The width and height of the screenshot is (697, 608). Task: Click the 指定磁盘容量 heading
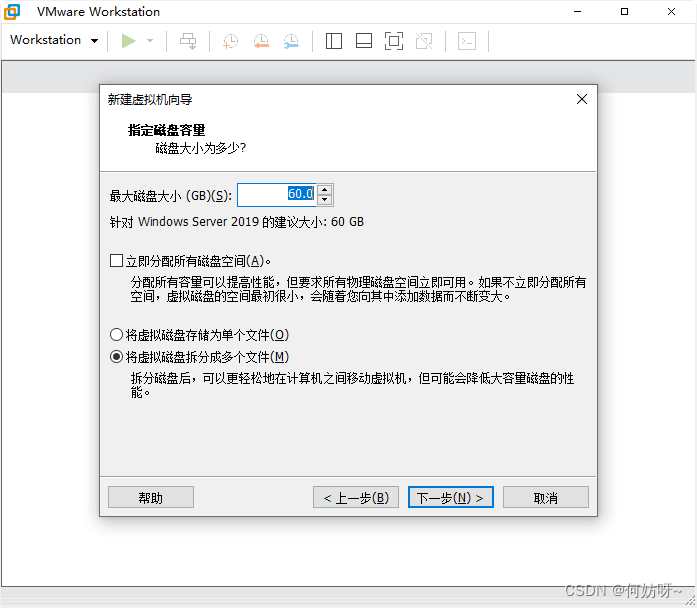166,130
